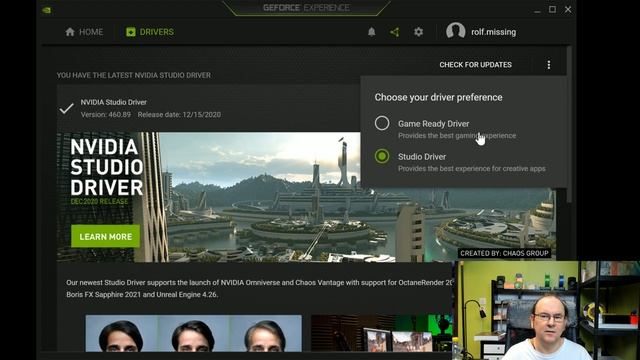Image resolution: width=640 pixels, height=360 pixels.
Task: Click the green share icon
Action: [395, 32]
